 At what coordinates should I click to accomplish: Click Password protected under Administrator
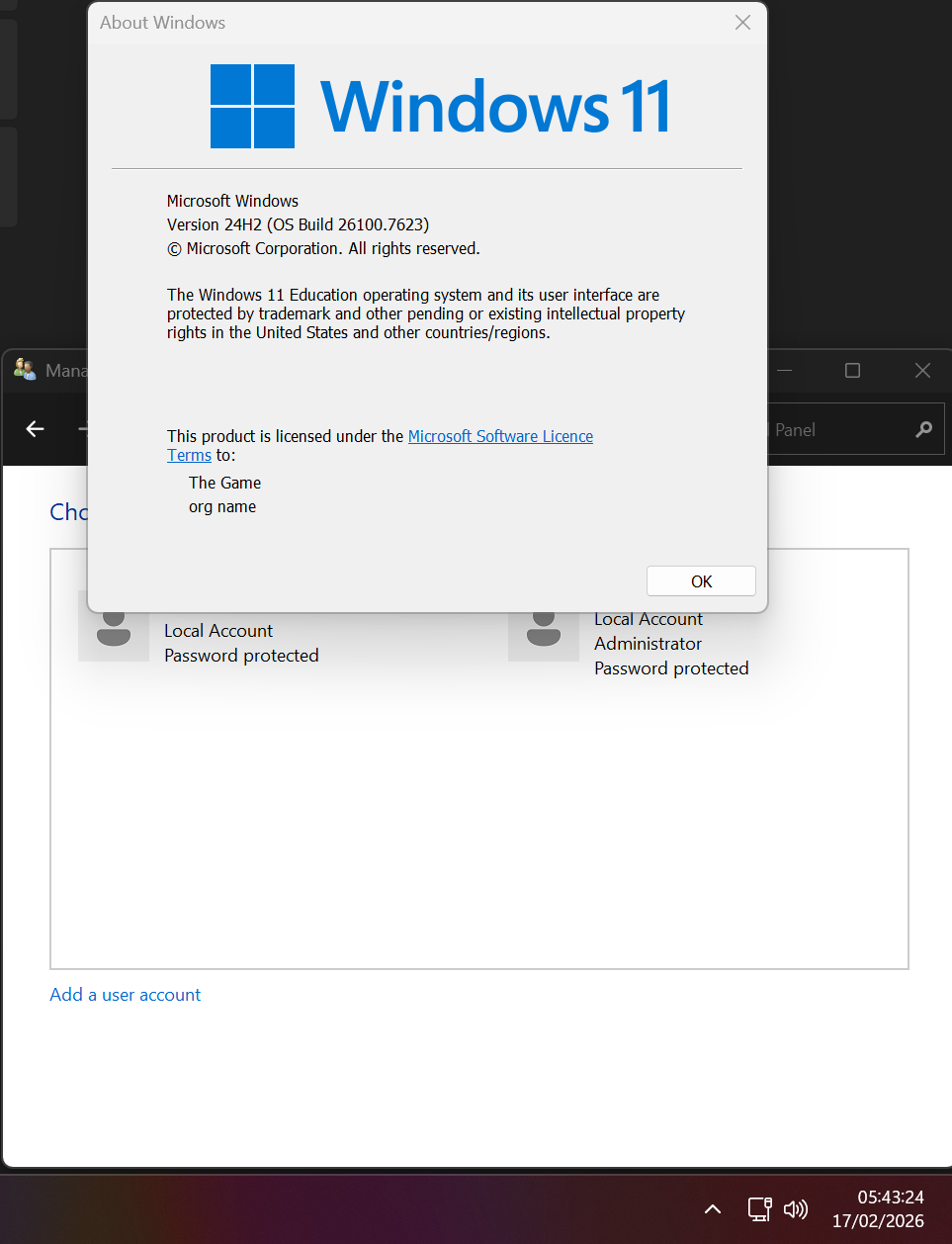tap(671, 668)
